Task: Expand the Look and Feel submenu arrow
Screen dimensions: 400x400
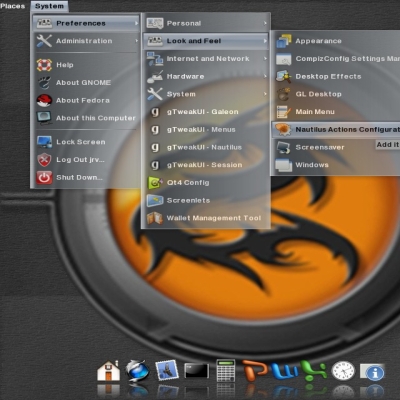Action: pos(265,41)
